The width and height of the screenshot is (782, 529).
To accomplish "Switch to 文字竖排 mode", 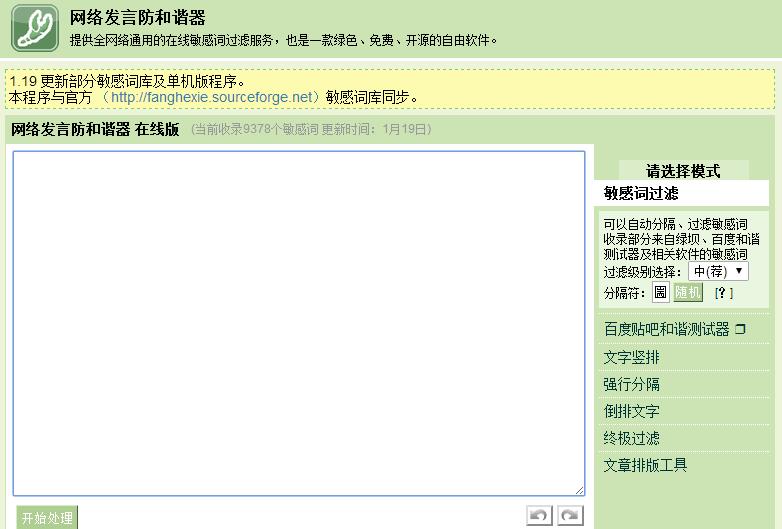I will (x=631, y=357).
